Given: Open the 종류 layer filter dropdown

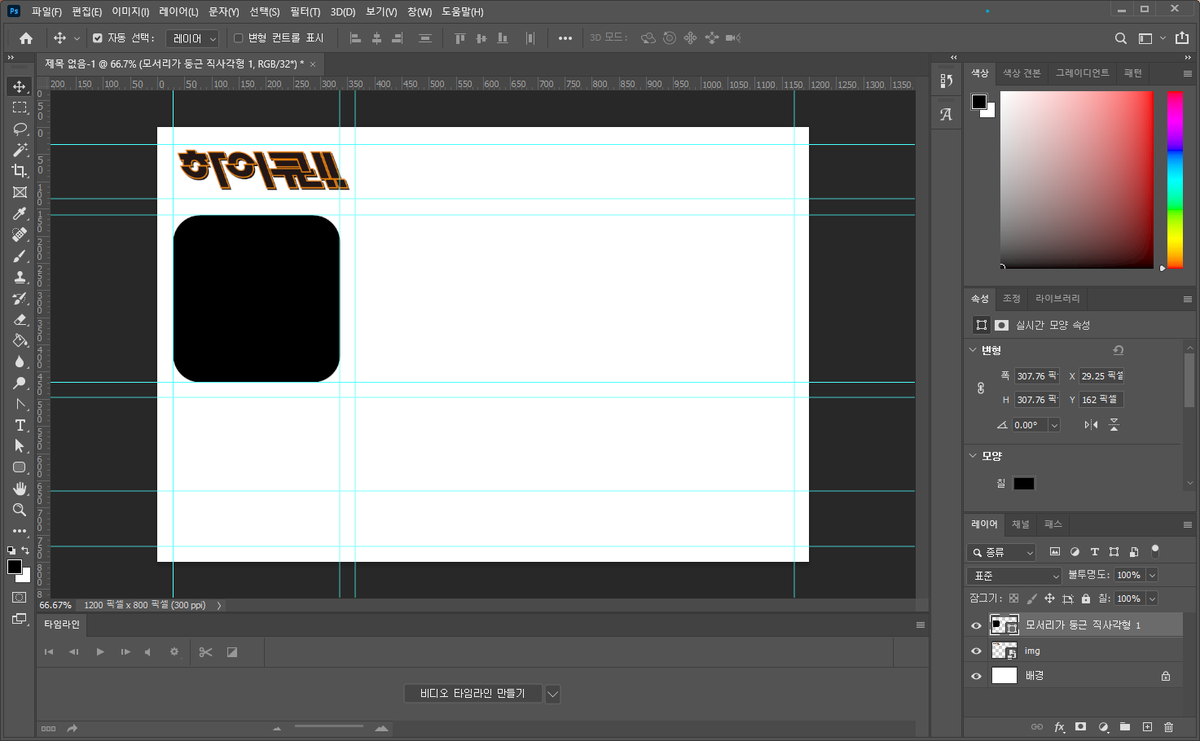Looking at the screenshot, I should 1002,552.
